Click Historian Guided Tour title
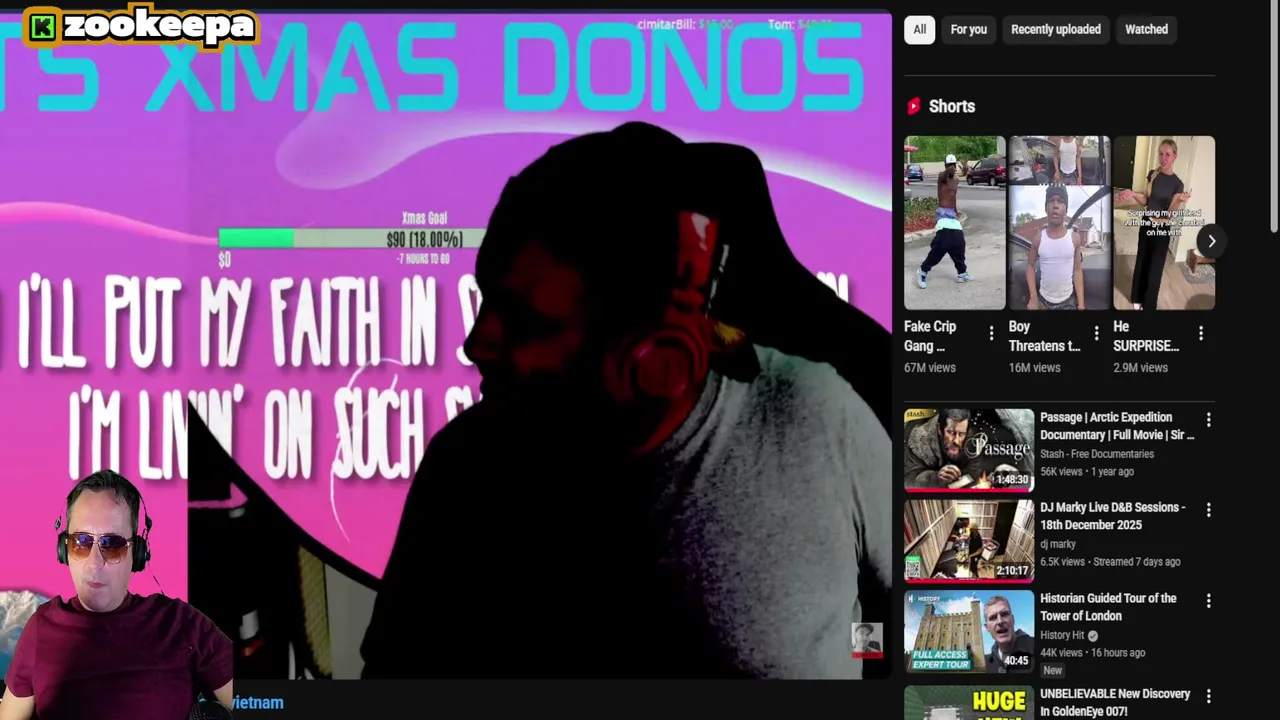1280x720 pixels. (x=1108, y=607)
